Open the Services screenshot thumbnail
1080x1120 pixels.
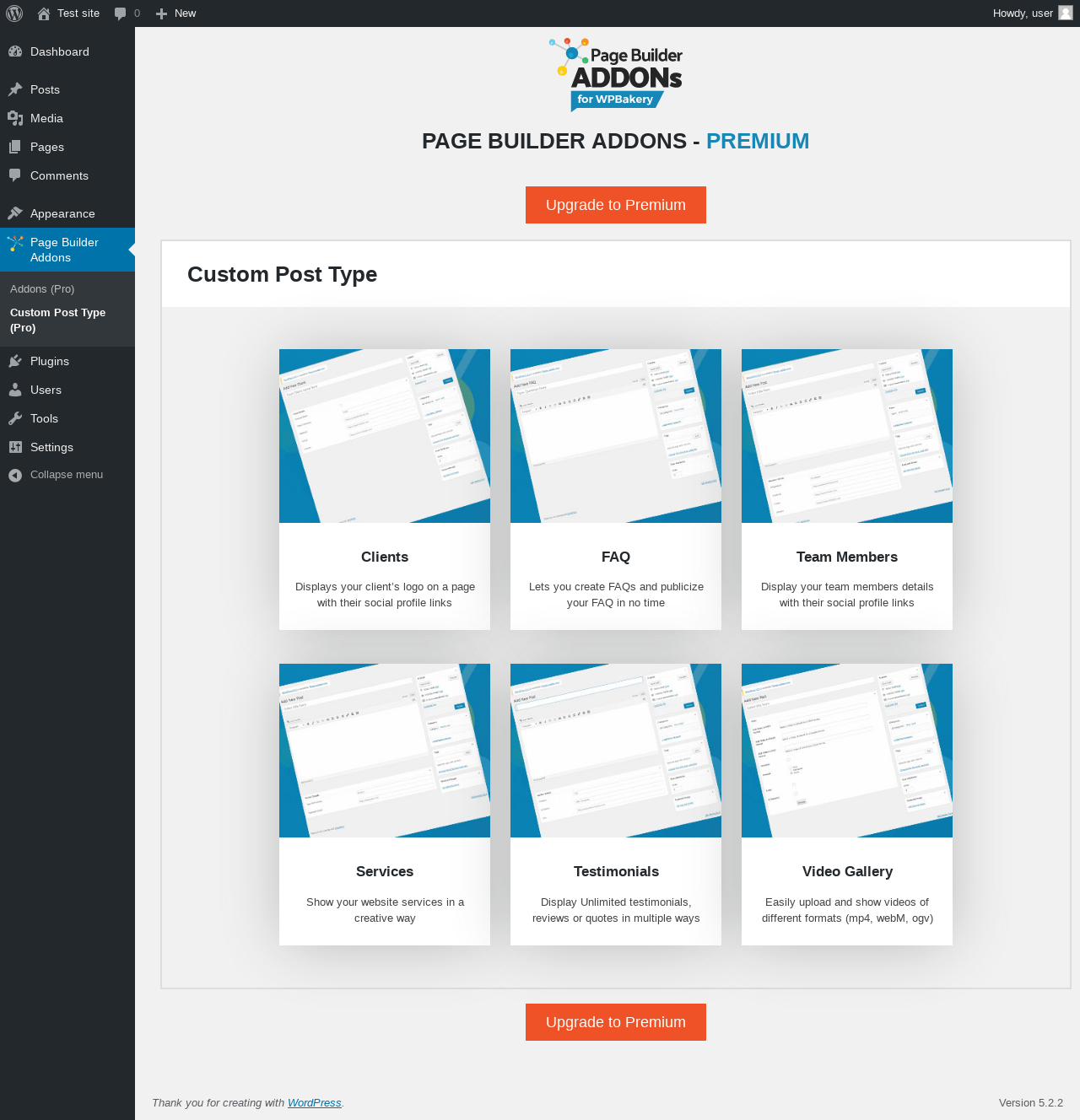coord(385,751)
